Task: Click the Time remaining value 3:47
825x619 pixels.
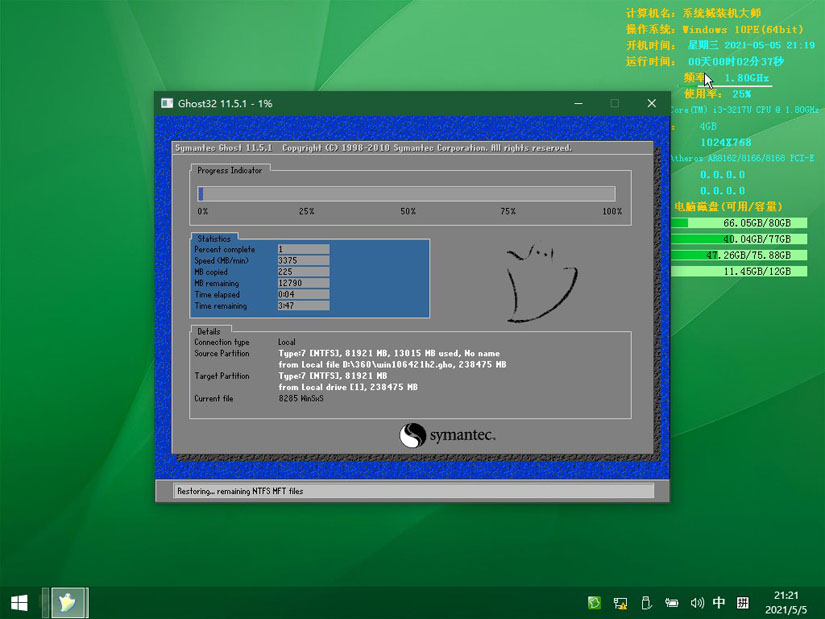Action: point(304,306)
